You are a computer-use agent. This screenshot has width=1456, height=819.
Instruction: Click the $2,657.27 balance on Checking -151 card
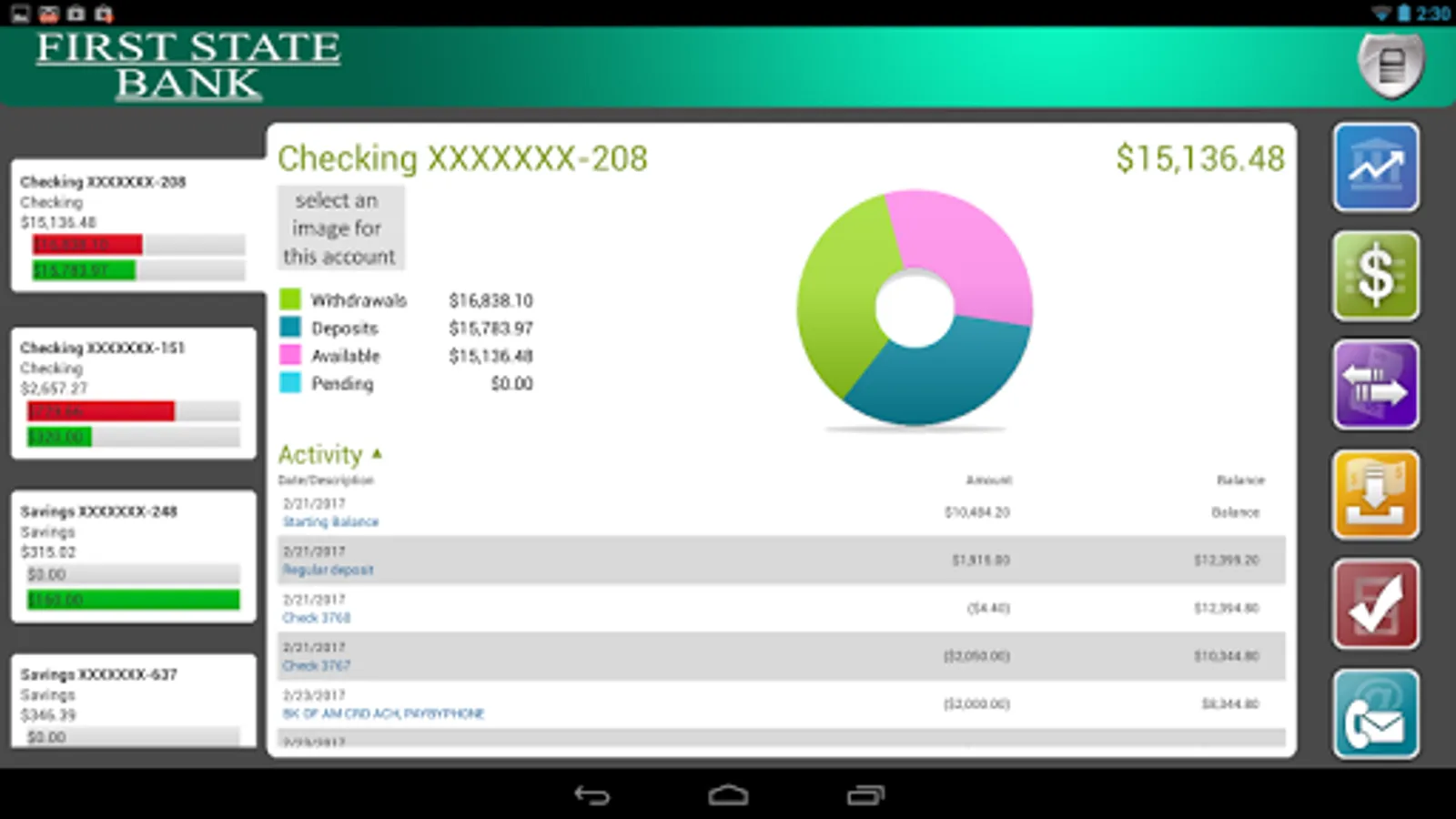point(54,389)
